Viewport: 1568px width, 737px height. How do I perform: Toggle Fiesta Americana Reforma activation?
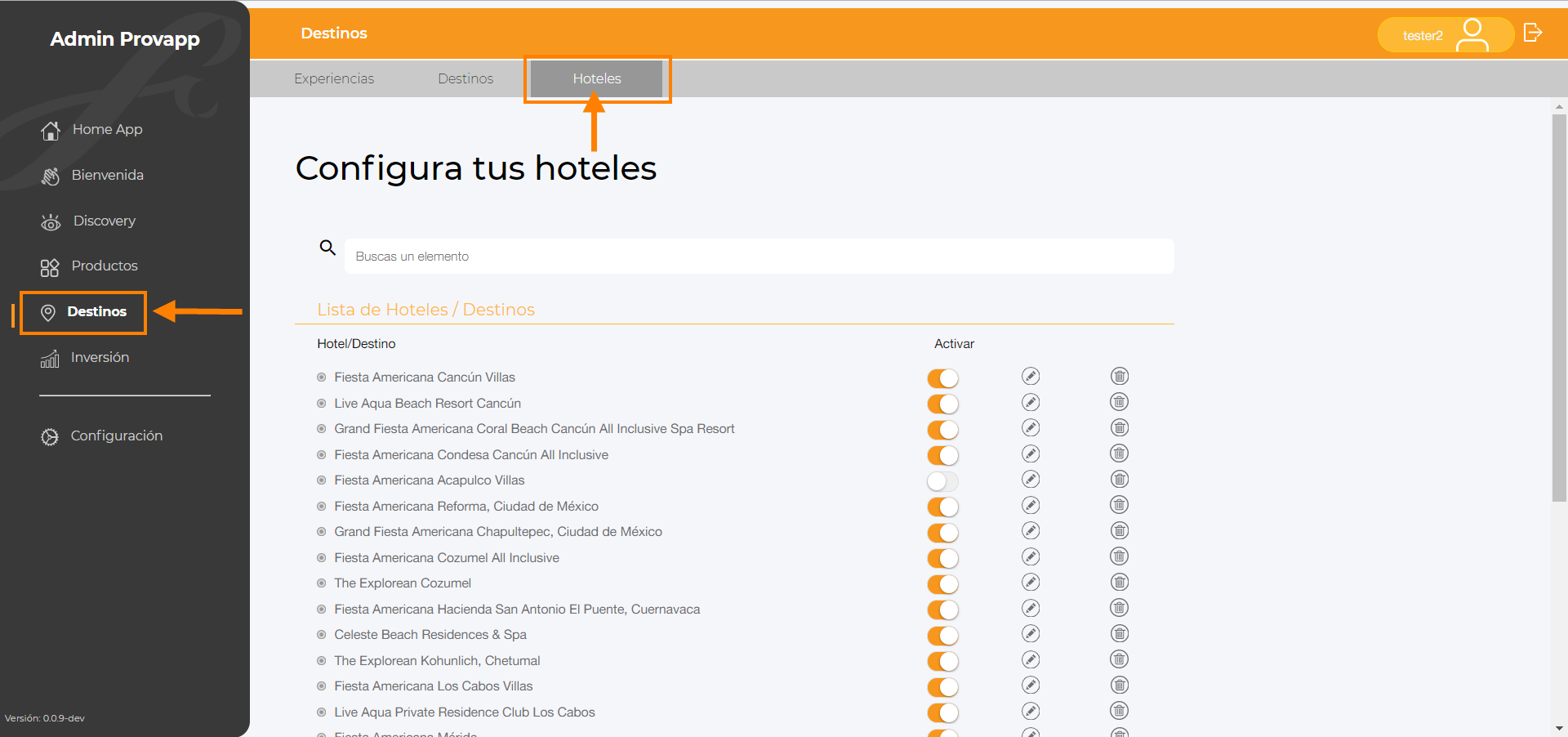click(x=942, y=507)
